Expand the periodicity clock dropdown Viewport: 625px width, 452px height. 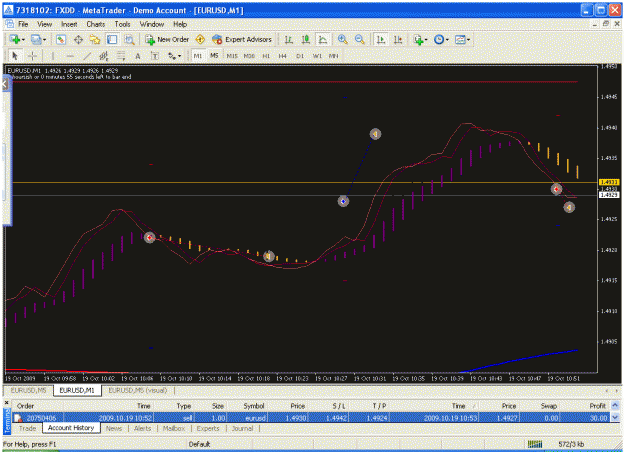click(447, 40)
